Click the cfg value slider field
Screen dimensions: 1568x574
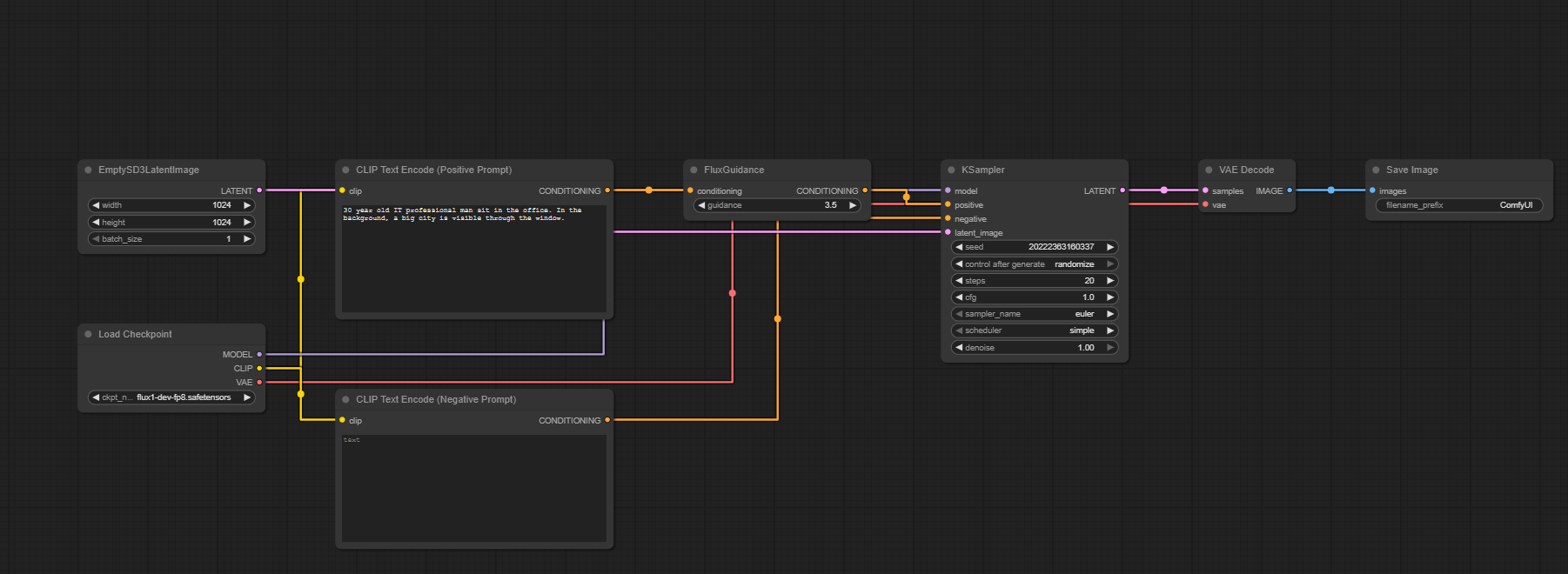(1034, 297)
